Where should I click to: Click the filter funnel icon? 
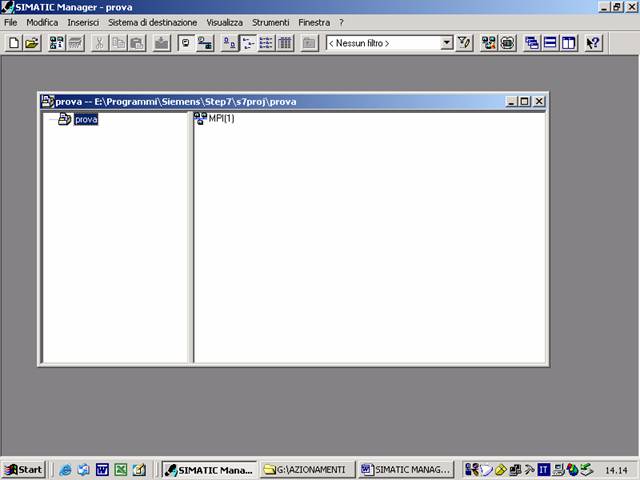(x=464, y=43)
